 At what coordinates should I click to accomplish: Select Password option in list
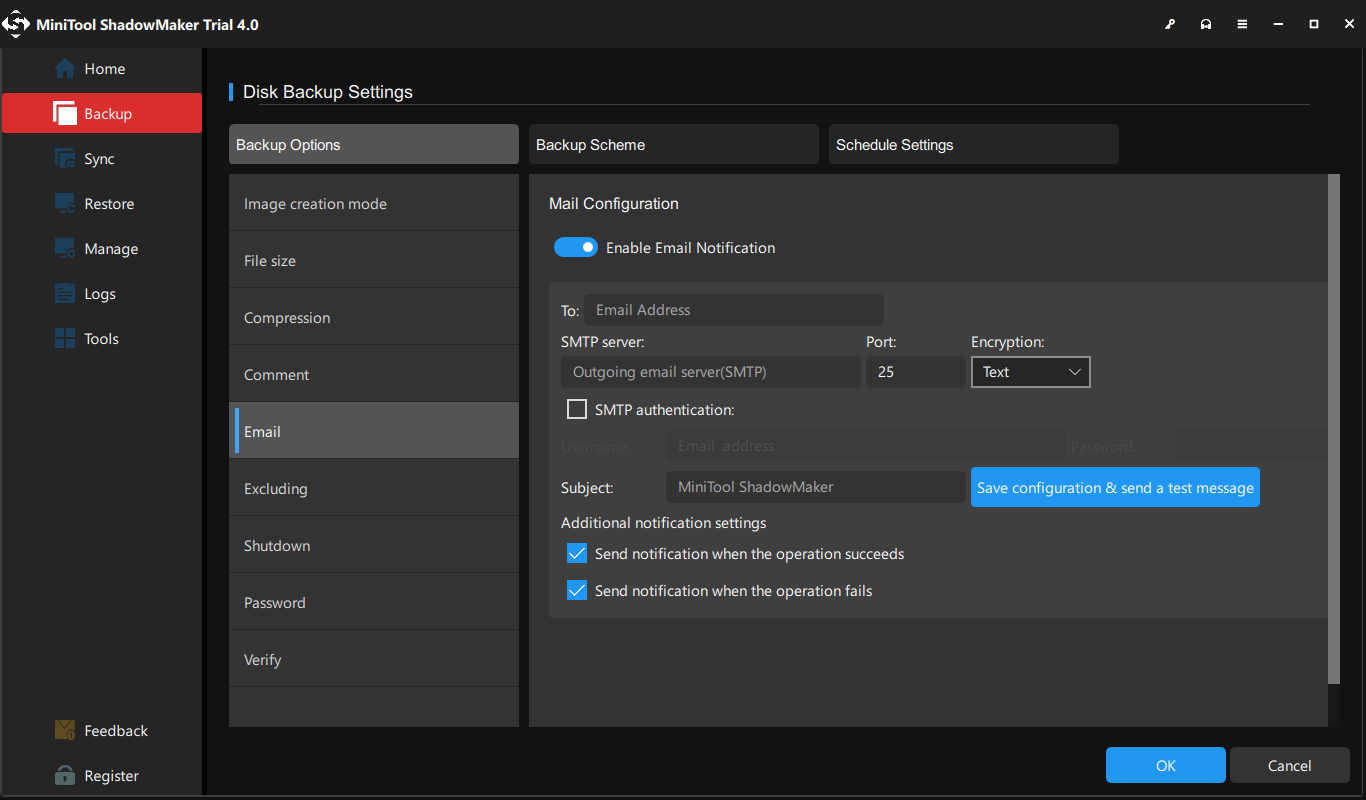pyautogui.click(x=374, y=602)
